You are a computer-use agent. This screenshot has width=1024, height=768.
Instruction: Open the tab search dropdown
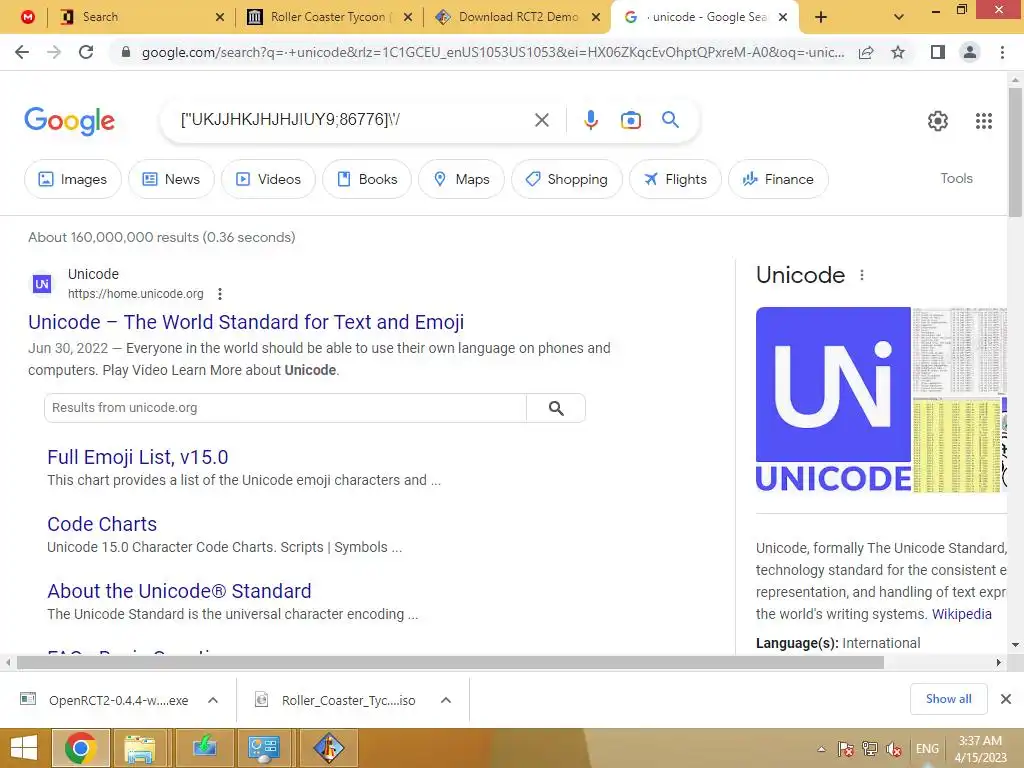(x=899, y=18)
